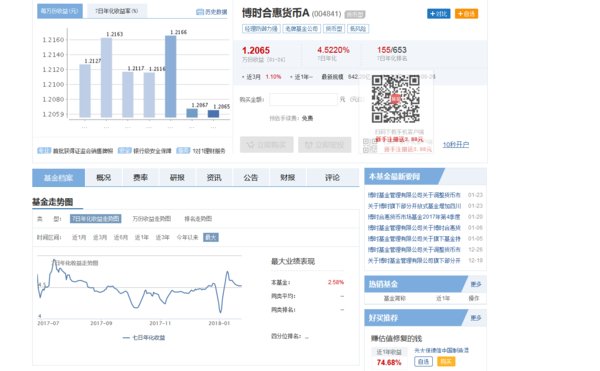Image resolution: width=600 pixels, height=371 pixels.
Task: Open the 公告 tab
Action: pyautogui.click(x=251, y=178)
